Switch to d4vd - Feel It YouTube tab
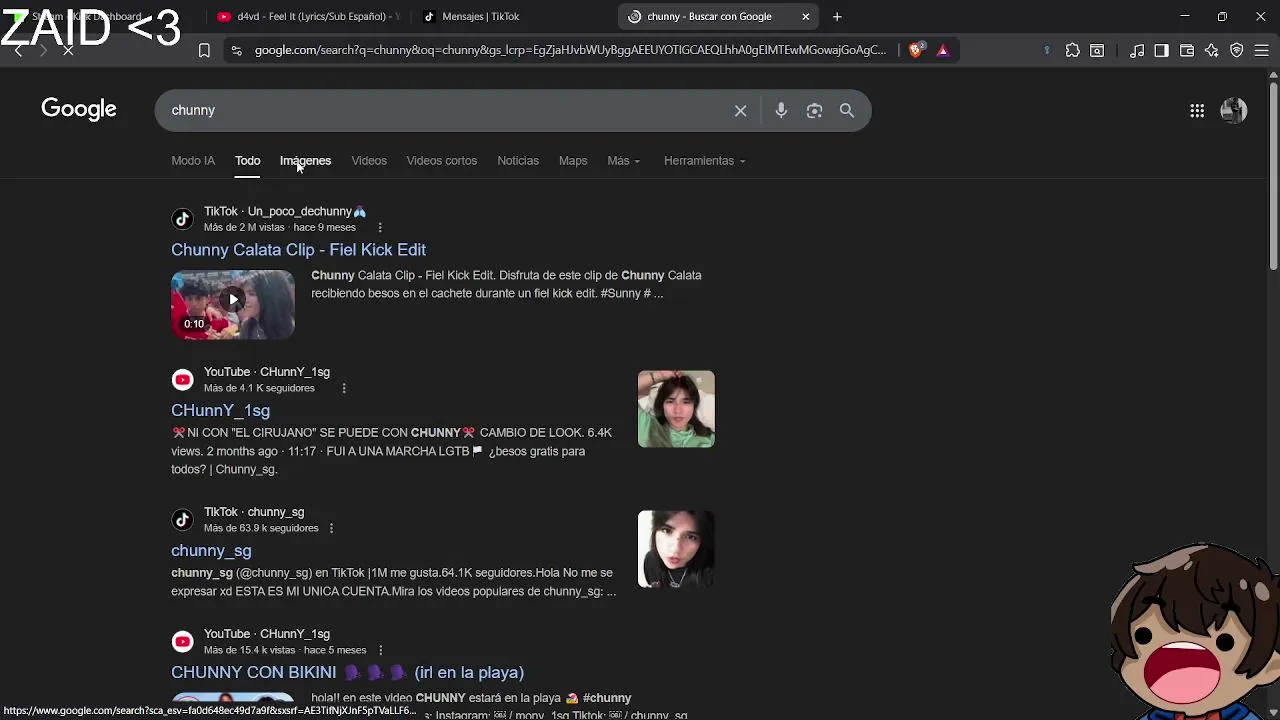The height and width of the screenshot is (720, 1280). [308, 16]
